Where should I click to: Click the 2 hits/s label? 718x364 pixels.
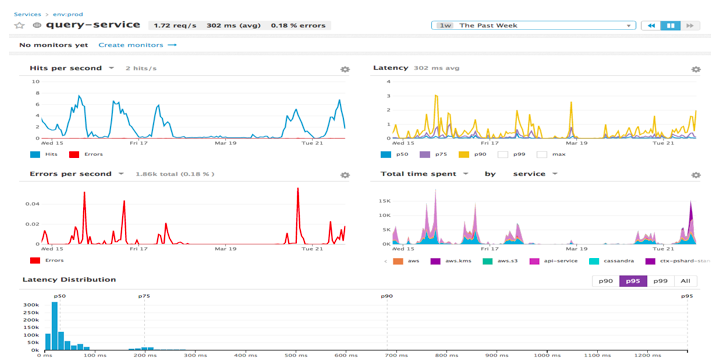coord(141,68)
